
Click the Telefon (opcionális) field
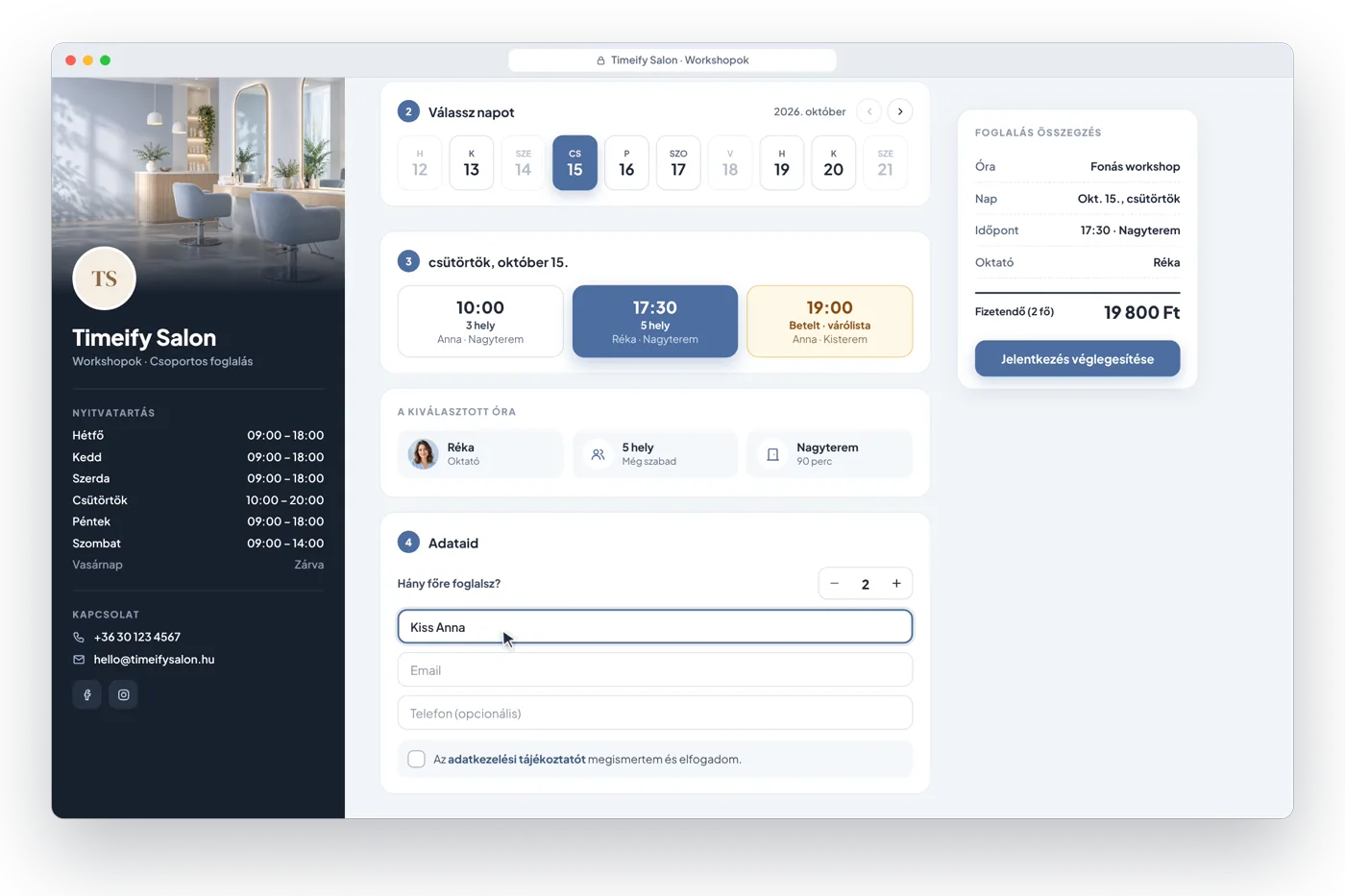click(655, 713)
